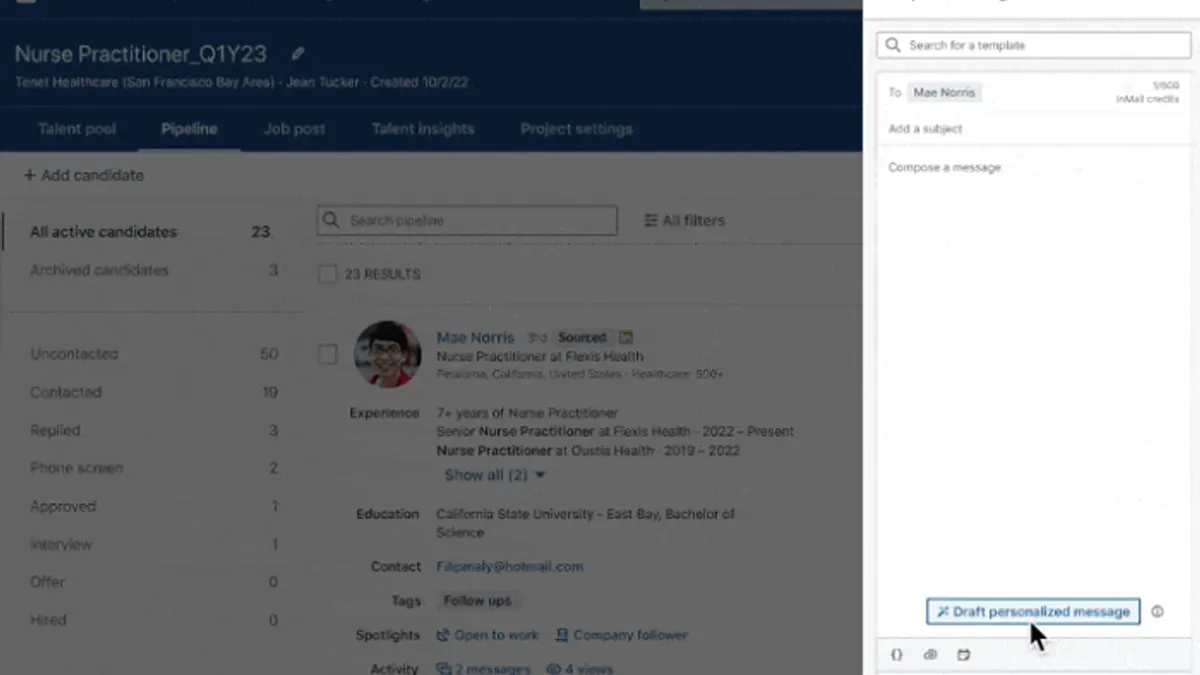Click the Search for a template field

1034,45
